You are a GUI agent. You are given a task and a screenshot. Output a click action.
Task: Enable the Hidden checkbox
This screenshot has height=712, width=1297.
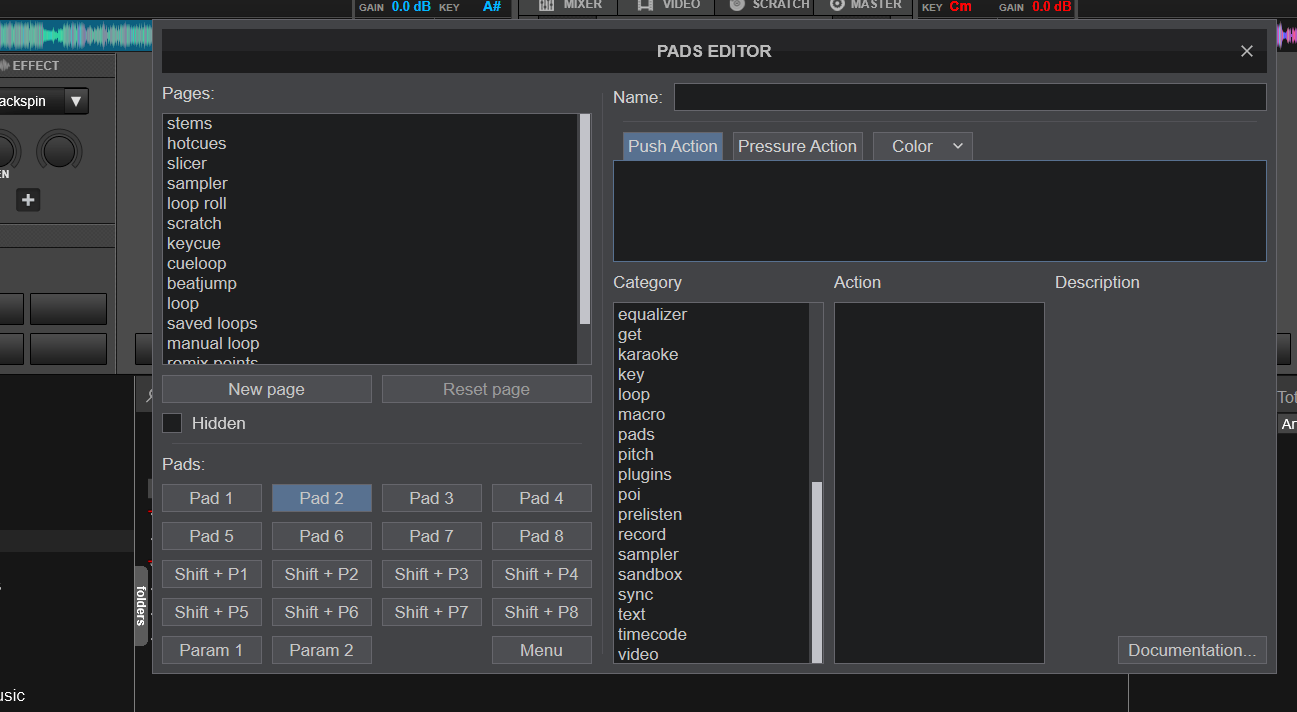tap(172, 423)
